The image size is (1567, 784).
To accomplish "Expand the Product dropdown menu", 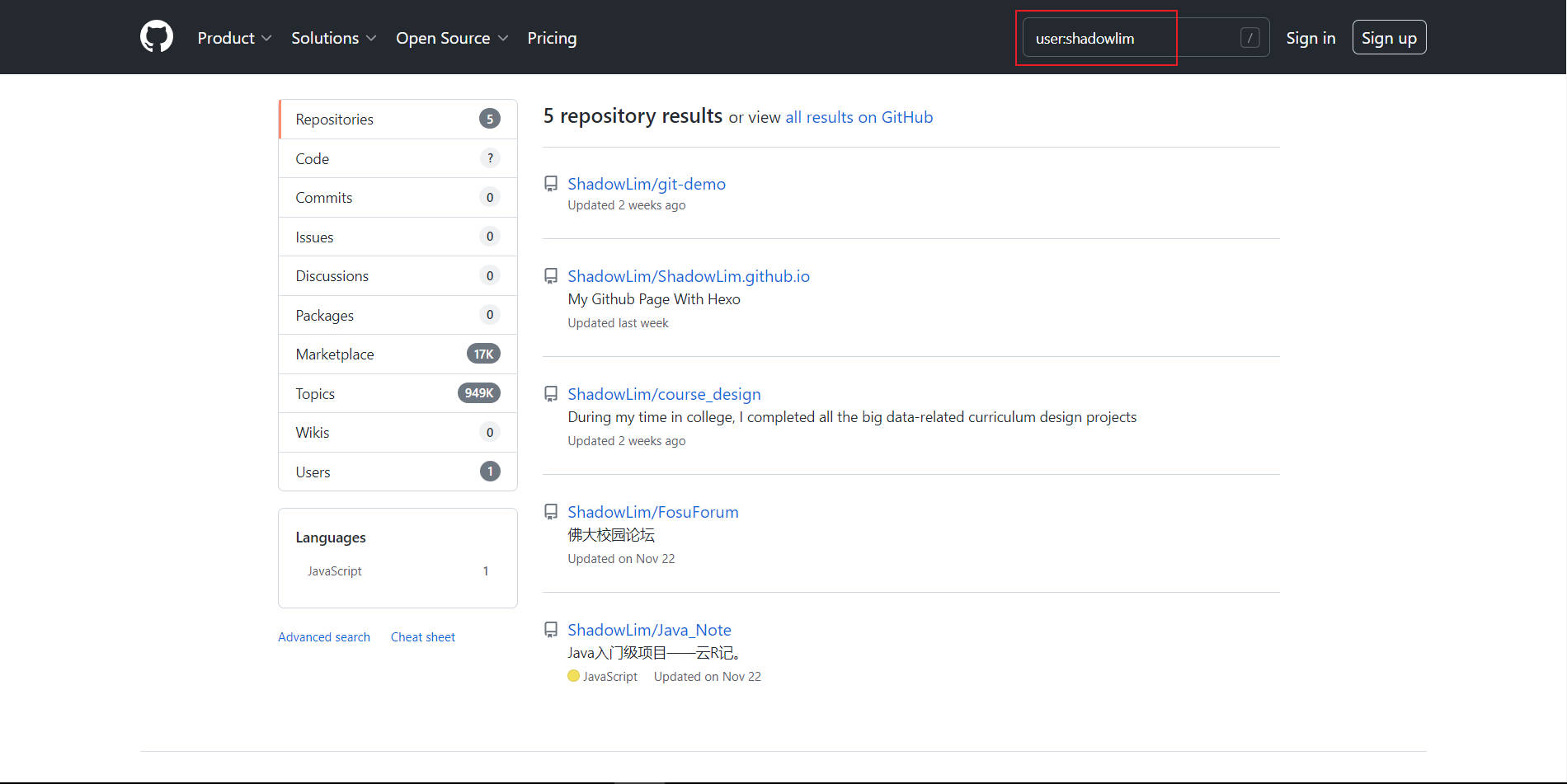I will click(x=234, y=38).
